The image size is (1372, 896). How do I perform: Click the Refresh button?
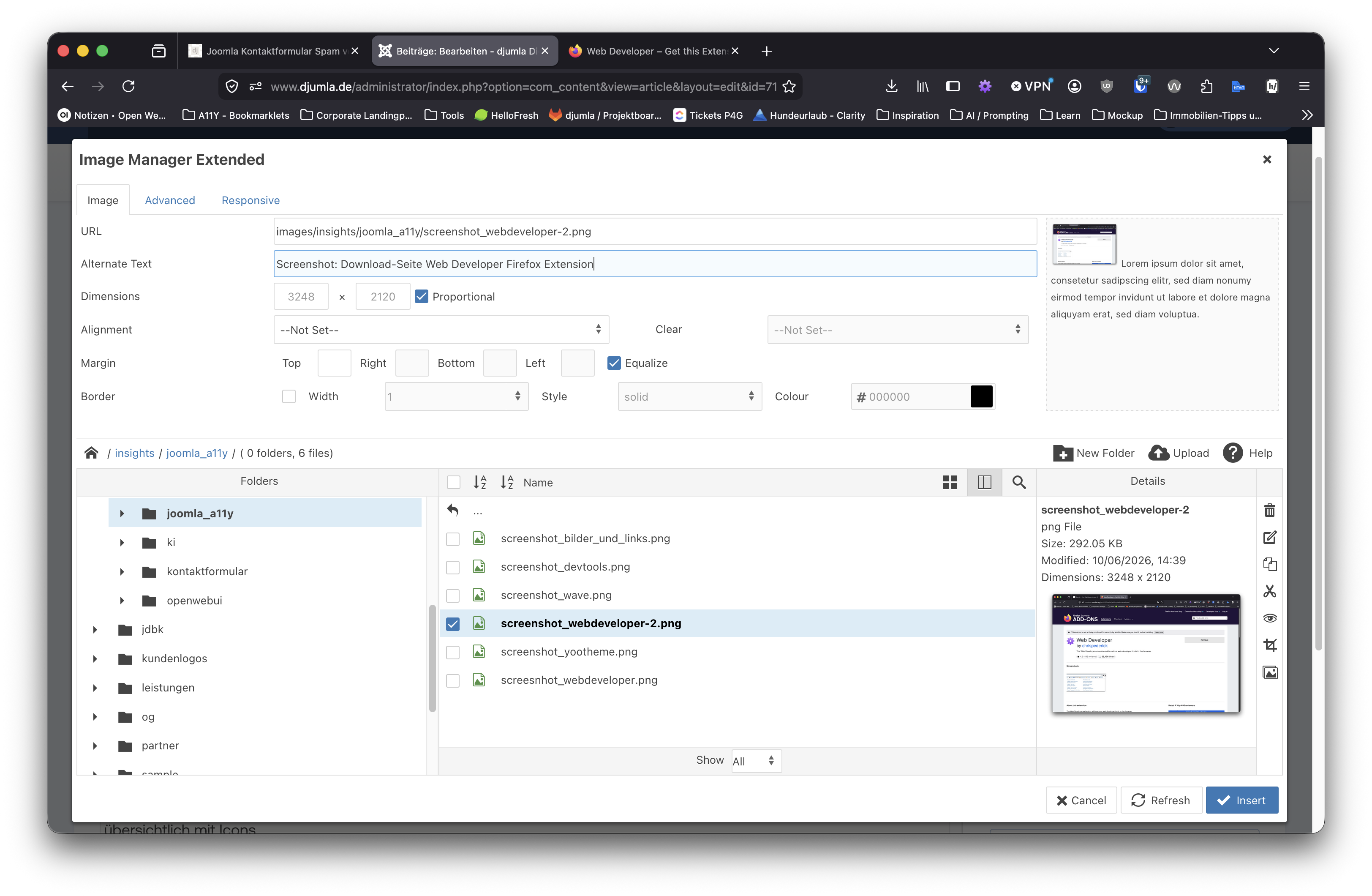[x=1161, y=800]
